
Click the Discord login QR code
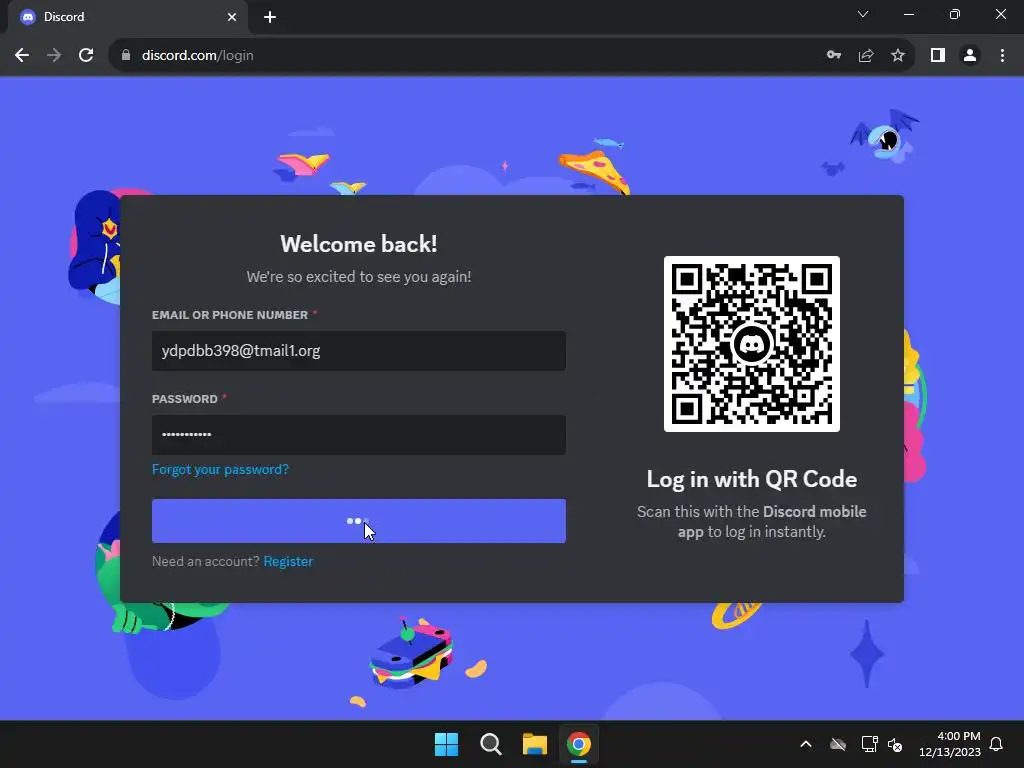click(752, 344)
